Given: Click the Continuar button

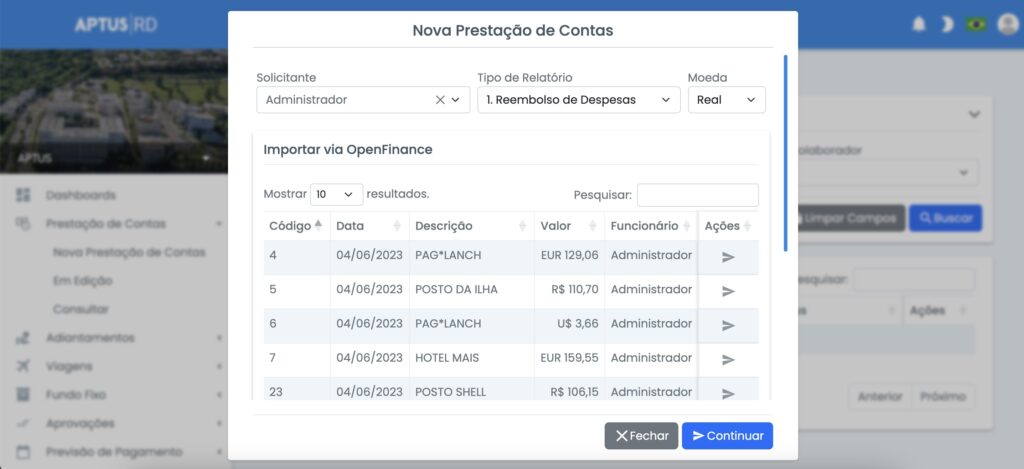Looking at the screenshot, I should pos(727,436).
